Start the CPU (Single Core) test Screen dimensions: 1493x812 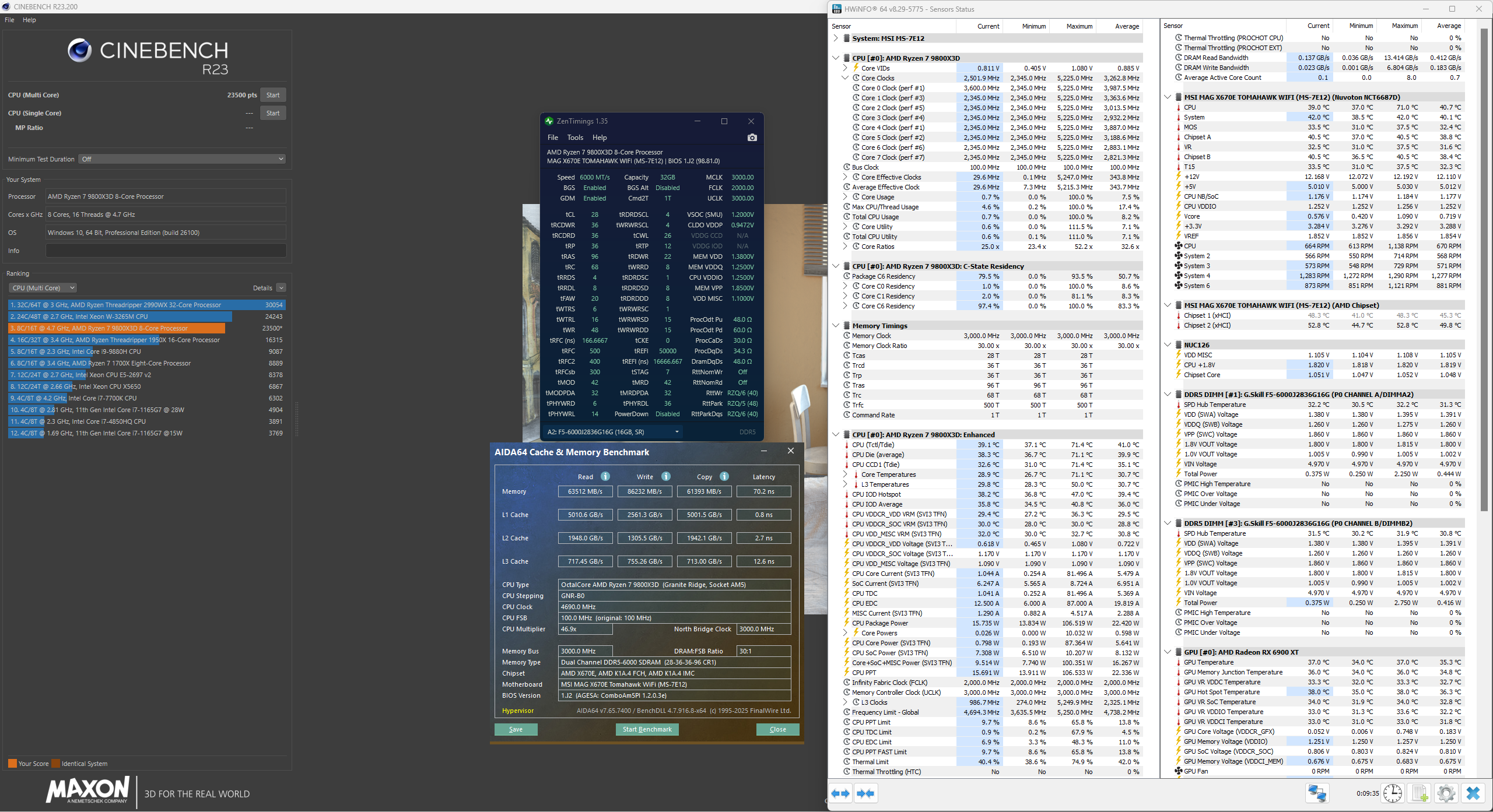[x=272, y=113]
